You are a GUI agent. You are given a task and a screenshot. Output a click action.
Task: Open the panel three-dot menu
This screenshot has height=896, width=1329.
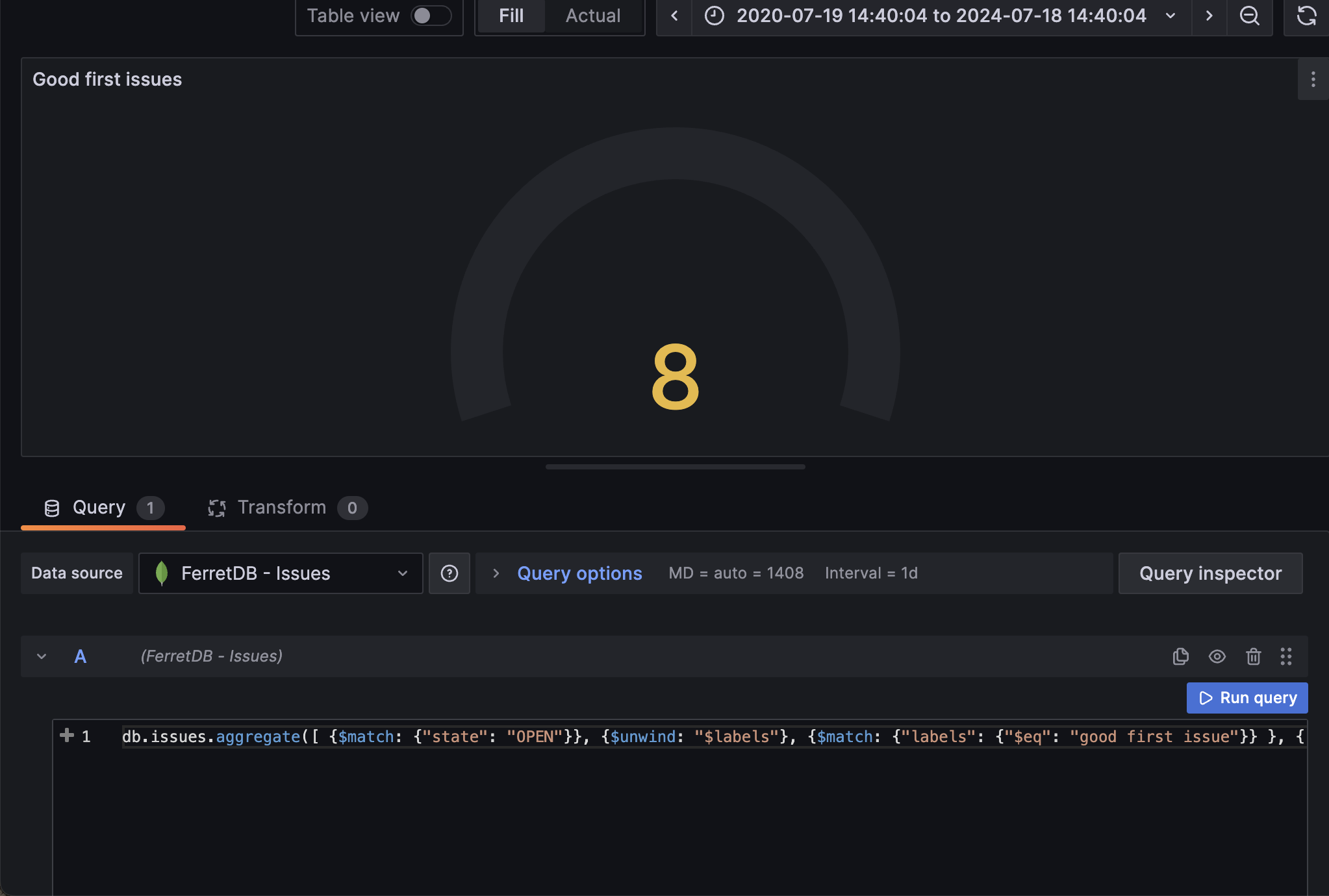coord(1313,79)
